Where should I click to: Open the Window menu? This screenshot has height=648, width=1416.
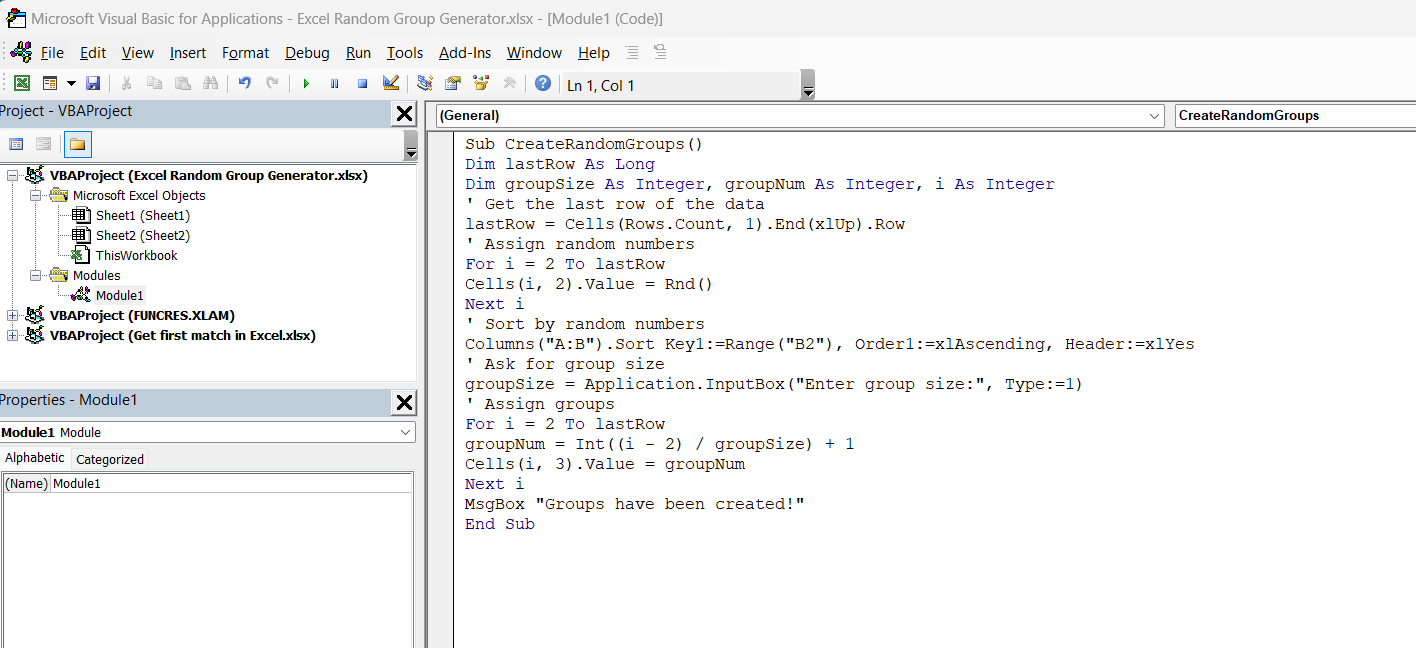(534, 53)
